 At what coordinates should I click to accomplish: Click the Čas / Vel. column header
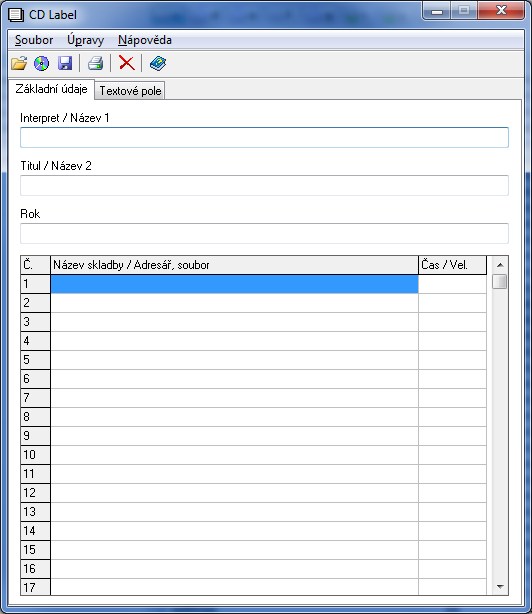(x=453, y=265)
